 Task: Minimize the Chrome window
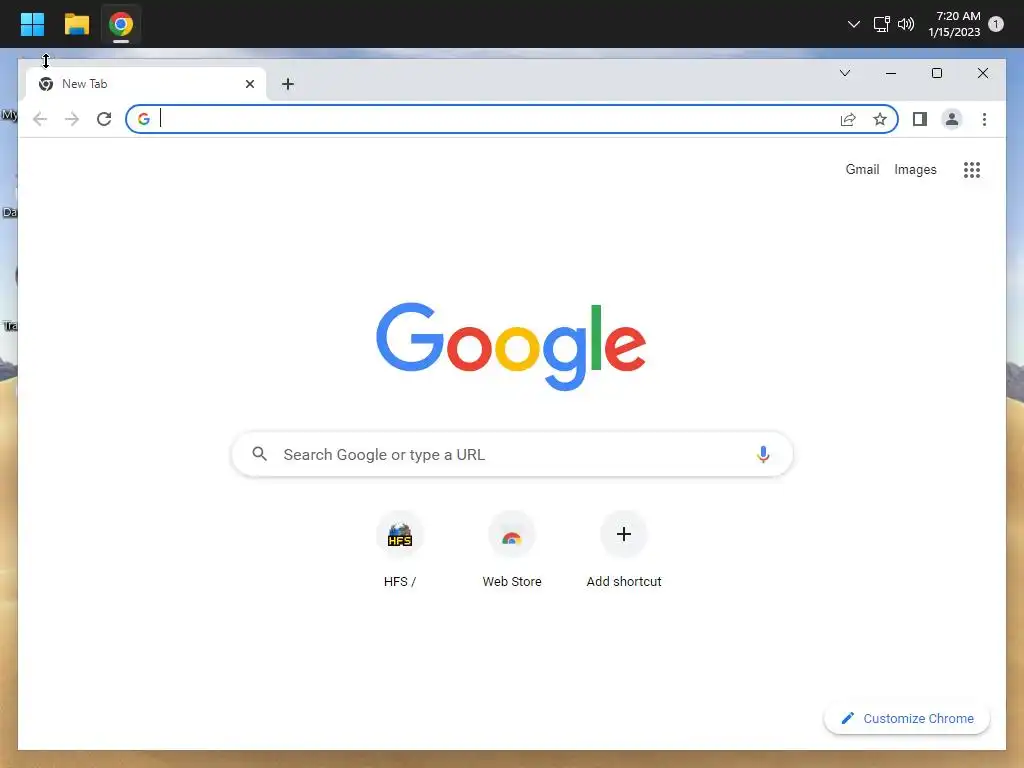pos(891,73)
